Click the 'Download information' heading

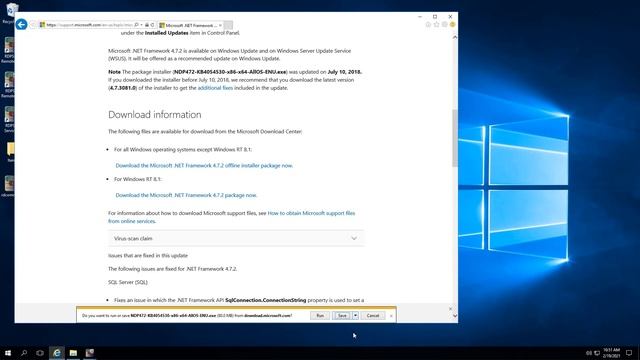pyautogui.click(x=155, y=115)
